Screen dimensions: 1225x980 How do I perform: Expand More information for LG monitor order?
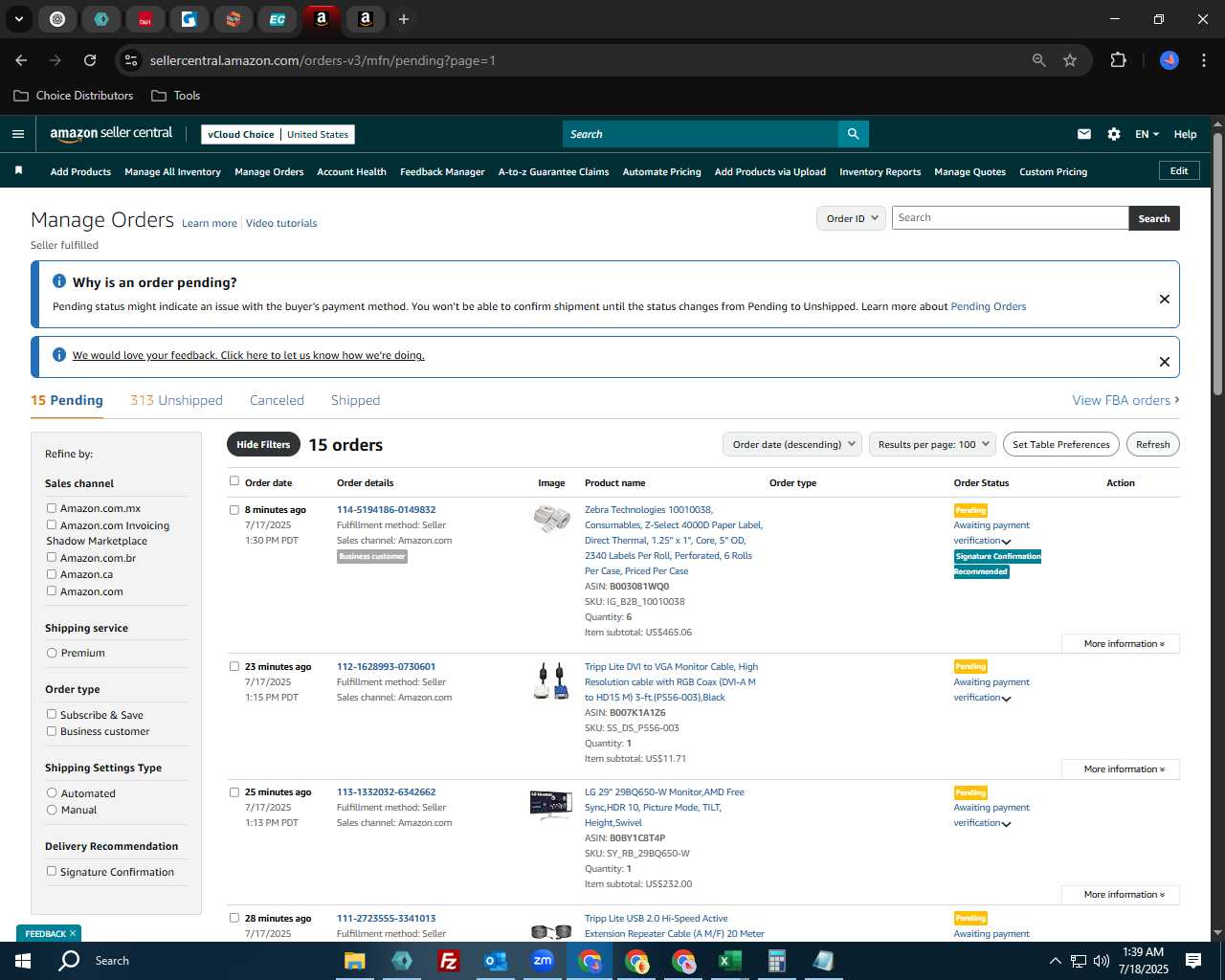(x=1121, y=894)
